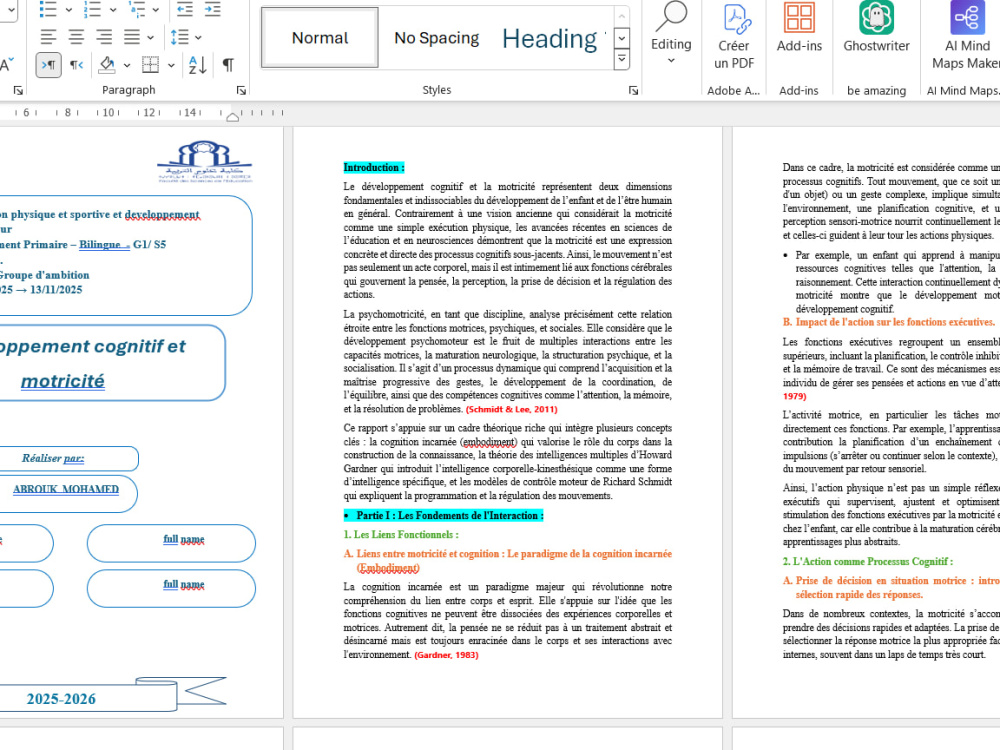The width and height of the screenshot is (1000, 750).
Task: Open numbering style dropdown arrow
Action: click(113, 10)
